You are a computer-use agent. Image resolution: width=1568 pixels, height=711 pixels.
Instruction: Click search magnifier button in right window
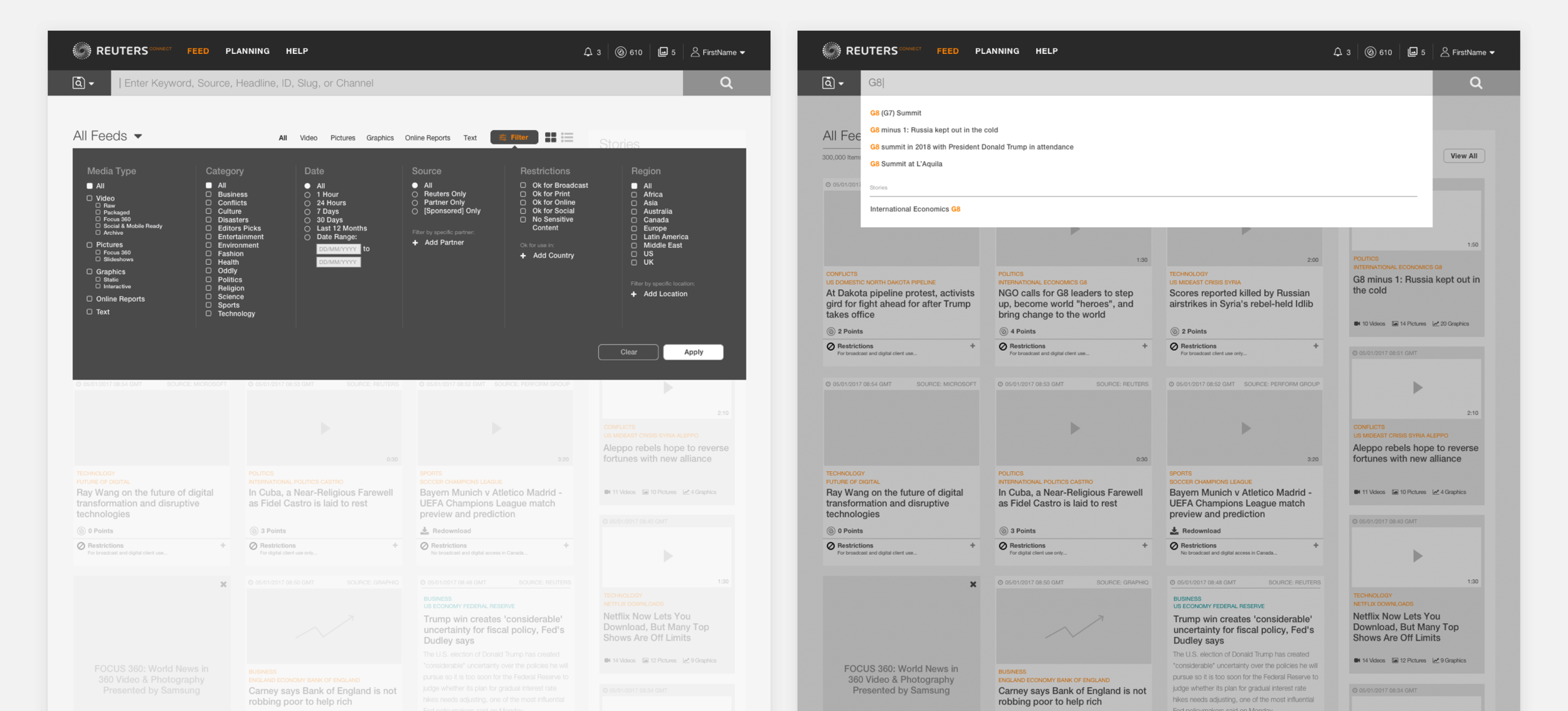(x=1476, y=83)
